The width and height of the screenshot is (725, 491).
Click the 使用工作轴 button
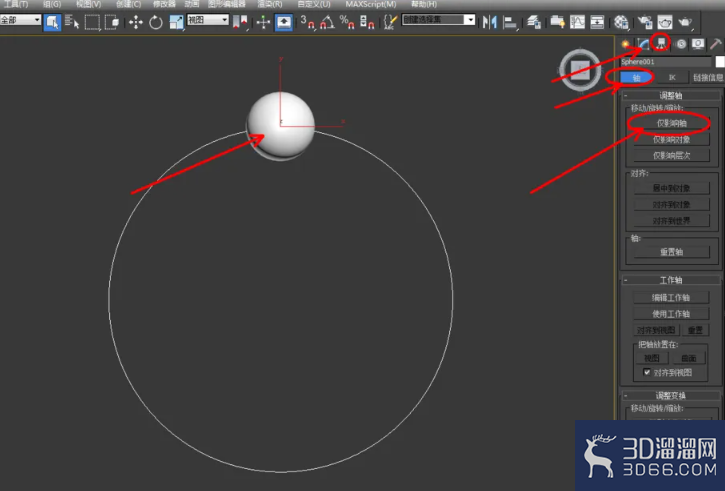(671, 314)
